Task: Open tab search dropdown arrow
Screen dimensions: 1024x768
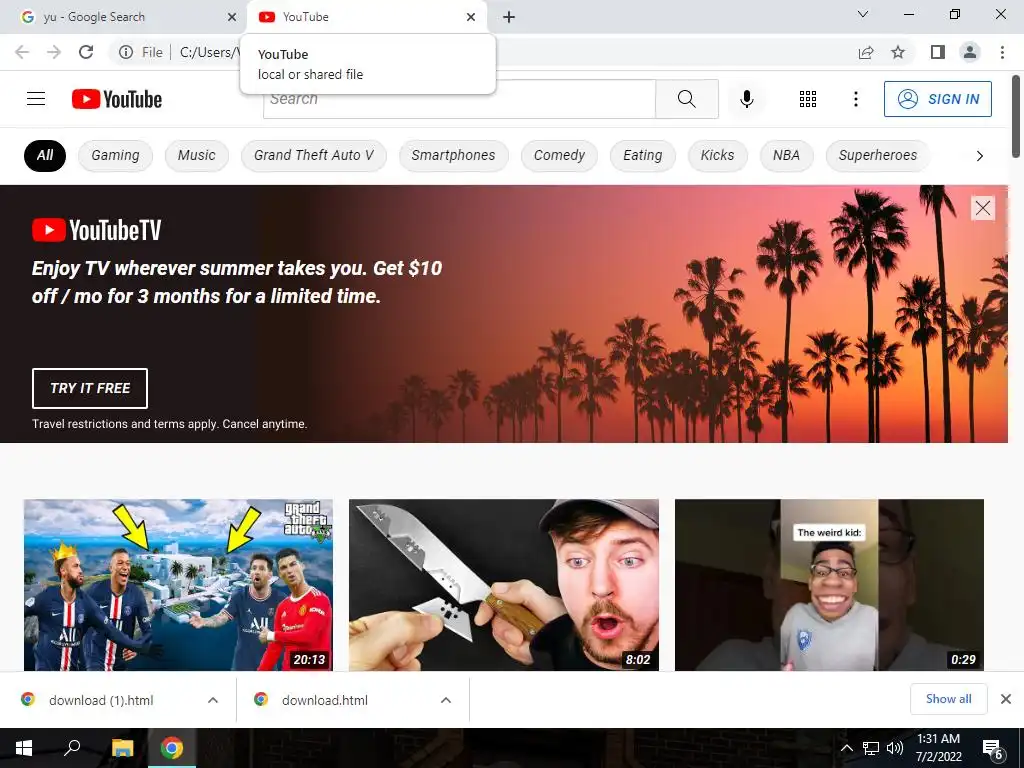Action: [x=863, y=14]
